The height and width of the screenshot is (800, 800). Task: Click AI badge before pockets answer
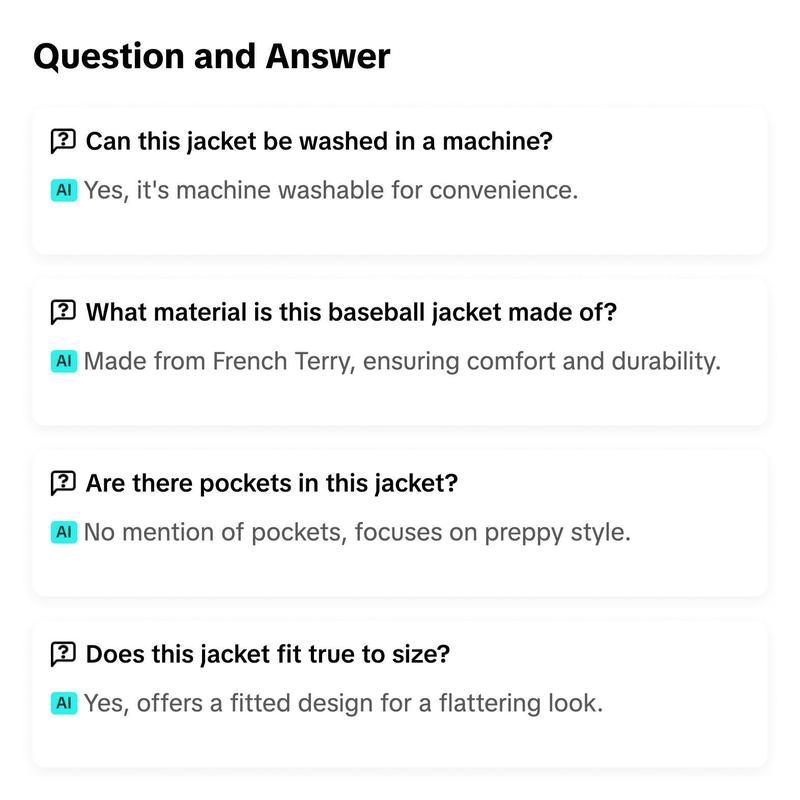click(64, 532)
